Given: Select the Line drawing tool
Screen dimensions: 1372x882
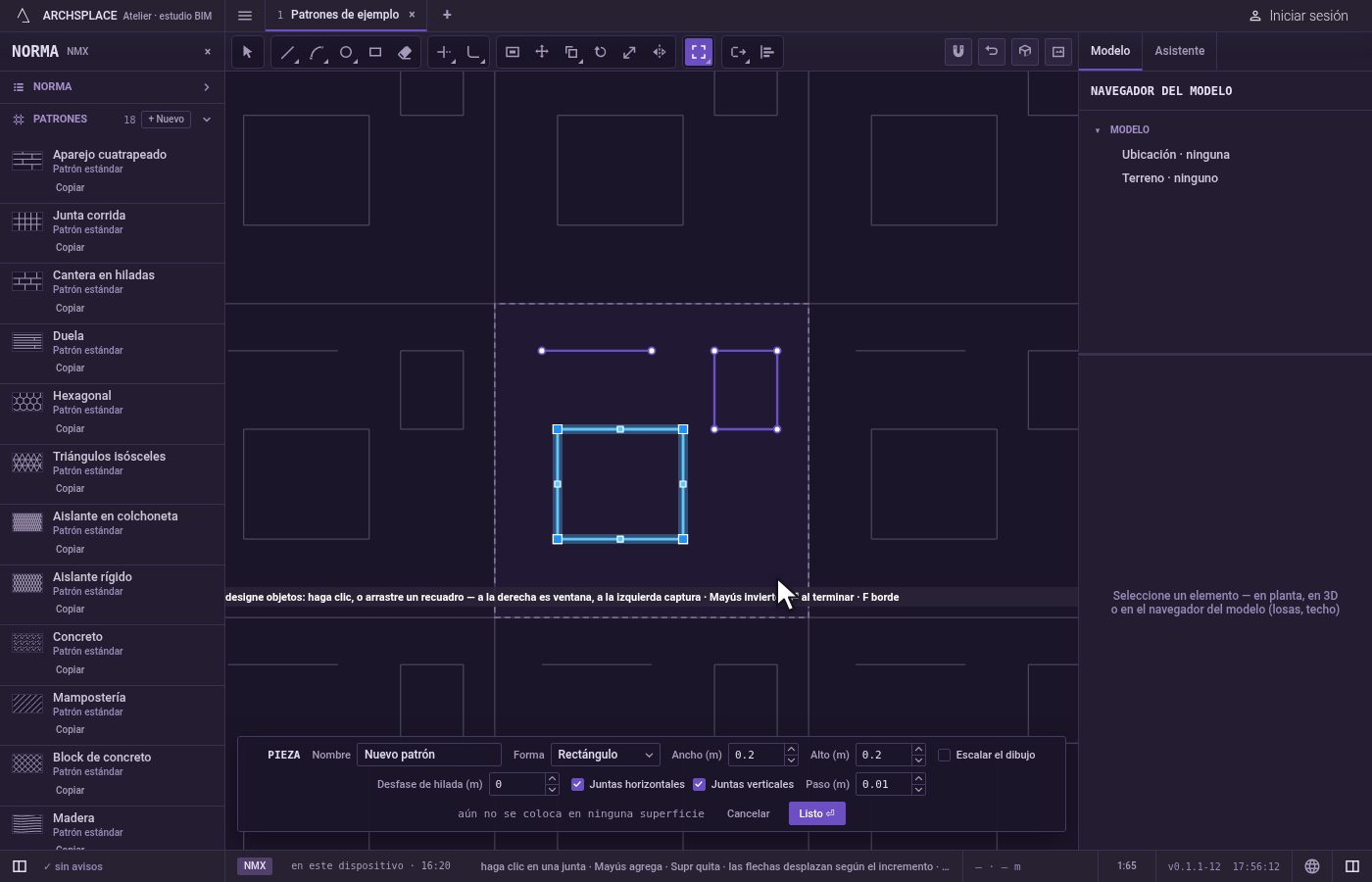Looking at the screenshot, I should coord(287,52).
